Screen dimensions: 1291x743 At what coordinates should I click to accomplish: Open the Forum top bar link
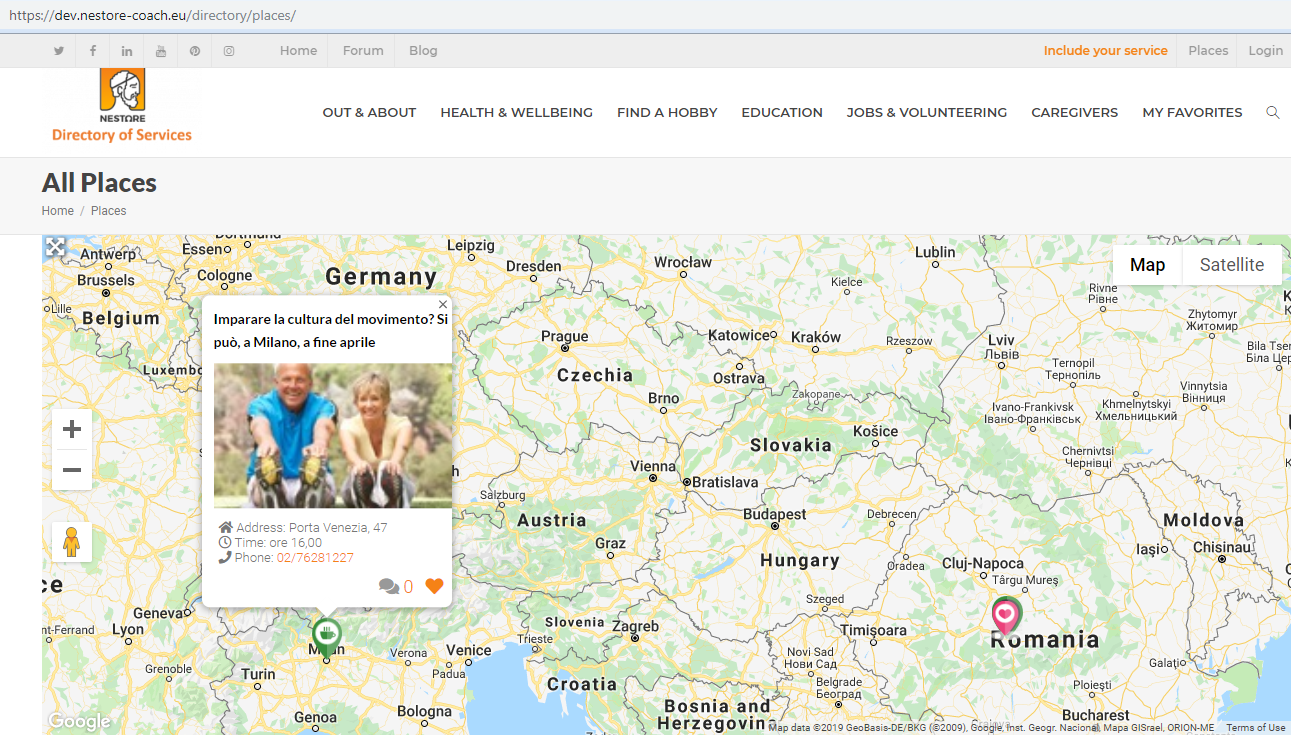[363, 51]
